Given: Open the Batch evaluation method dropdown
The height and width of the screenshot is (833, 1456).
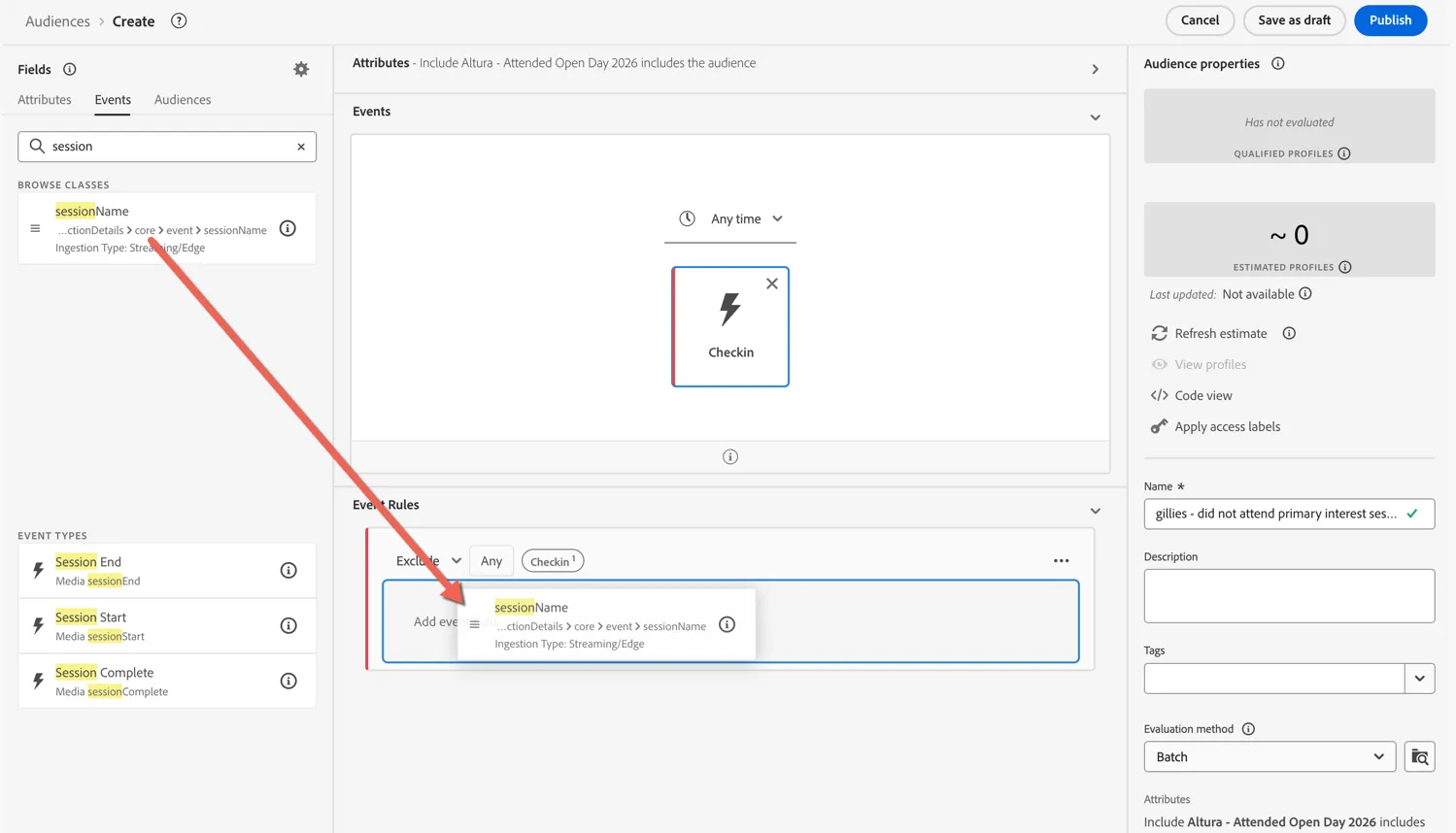Looking at the screenshot, I should (1270, 756).
